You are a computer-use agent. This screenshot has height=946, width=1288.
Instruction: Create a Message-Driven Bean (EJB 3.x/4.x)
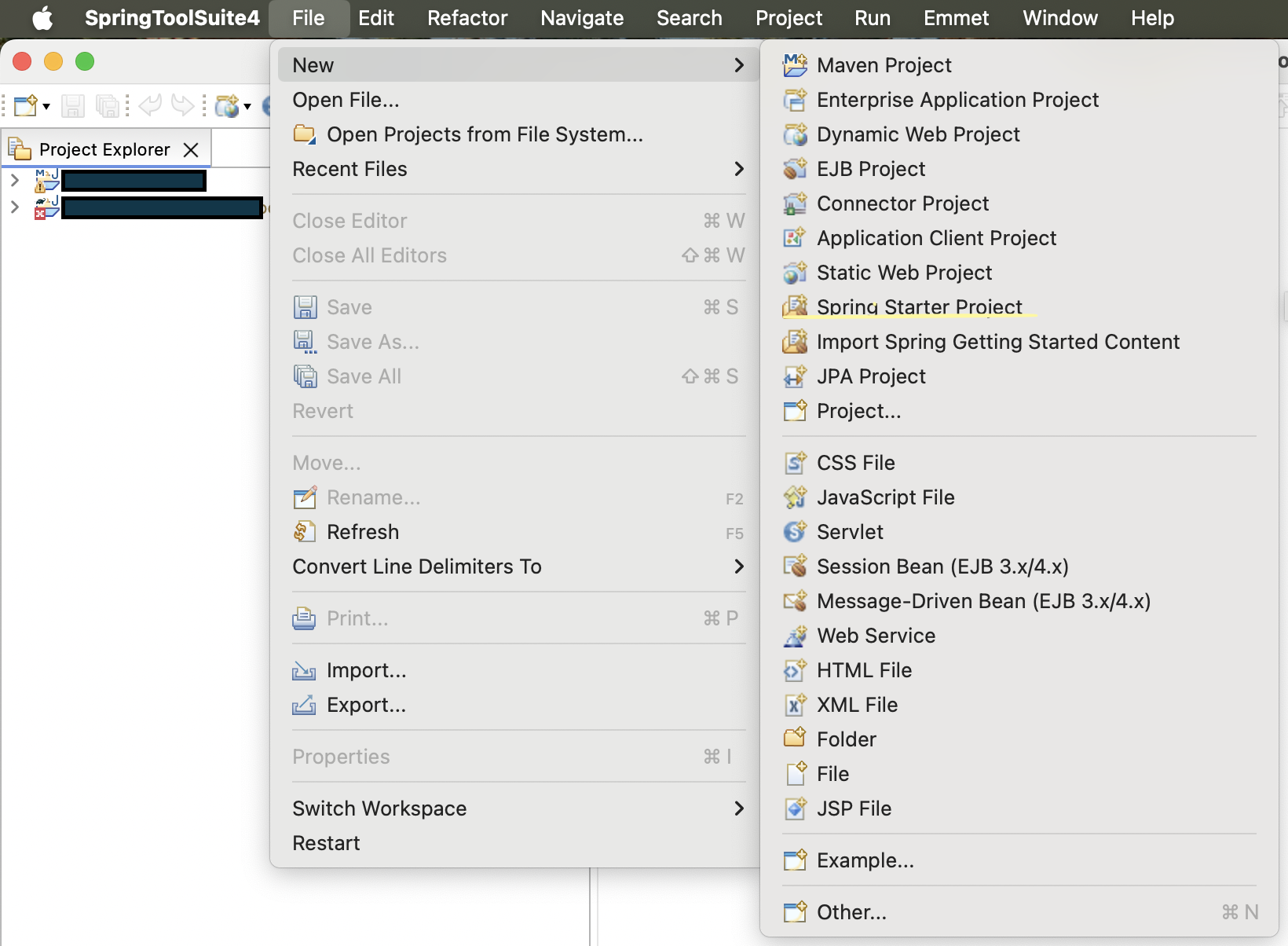pos(1019,601)
